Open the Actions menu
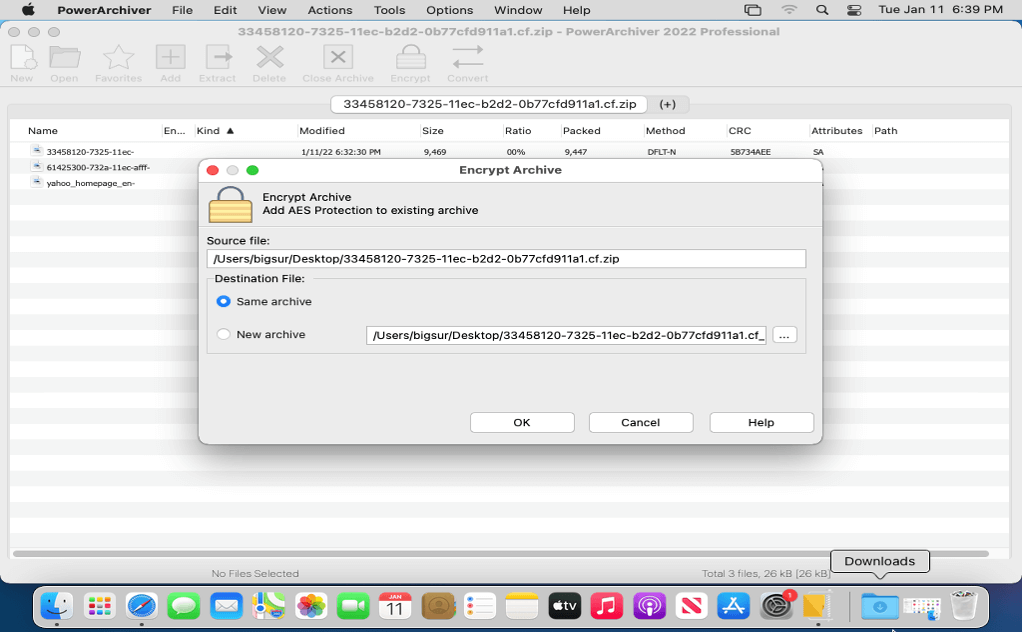Screen dimensions: 1022x632 point(329,10)
